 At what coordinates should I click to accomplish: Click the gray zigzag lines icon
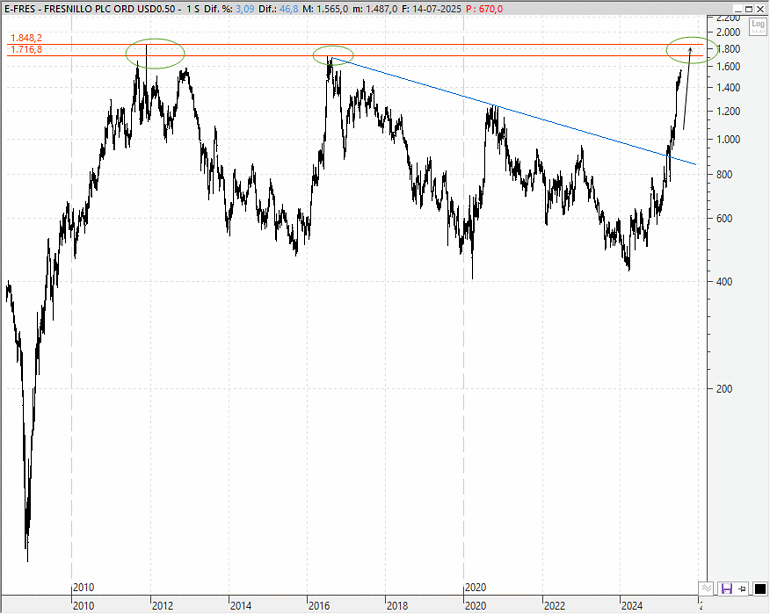[x=706, y=588]
